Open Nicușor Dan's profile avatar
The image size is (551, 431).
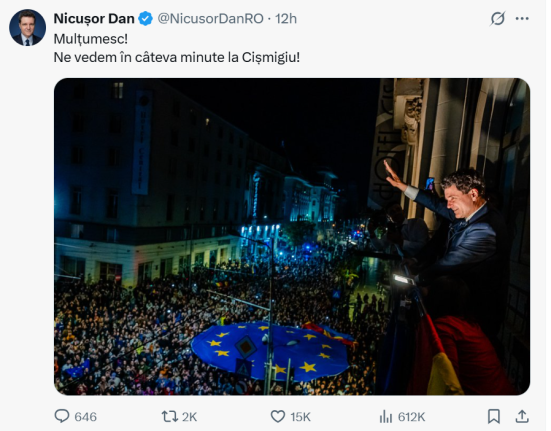tap(27, 28)
